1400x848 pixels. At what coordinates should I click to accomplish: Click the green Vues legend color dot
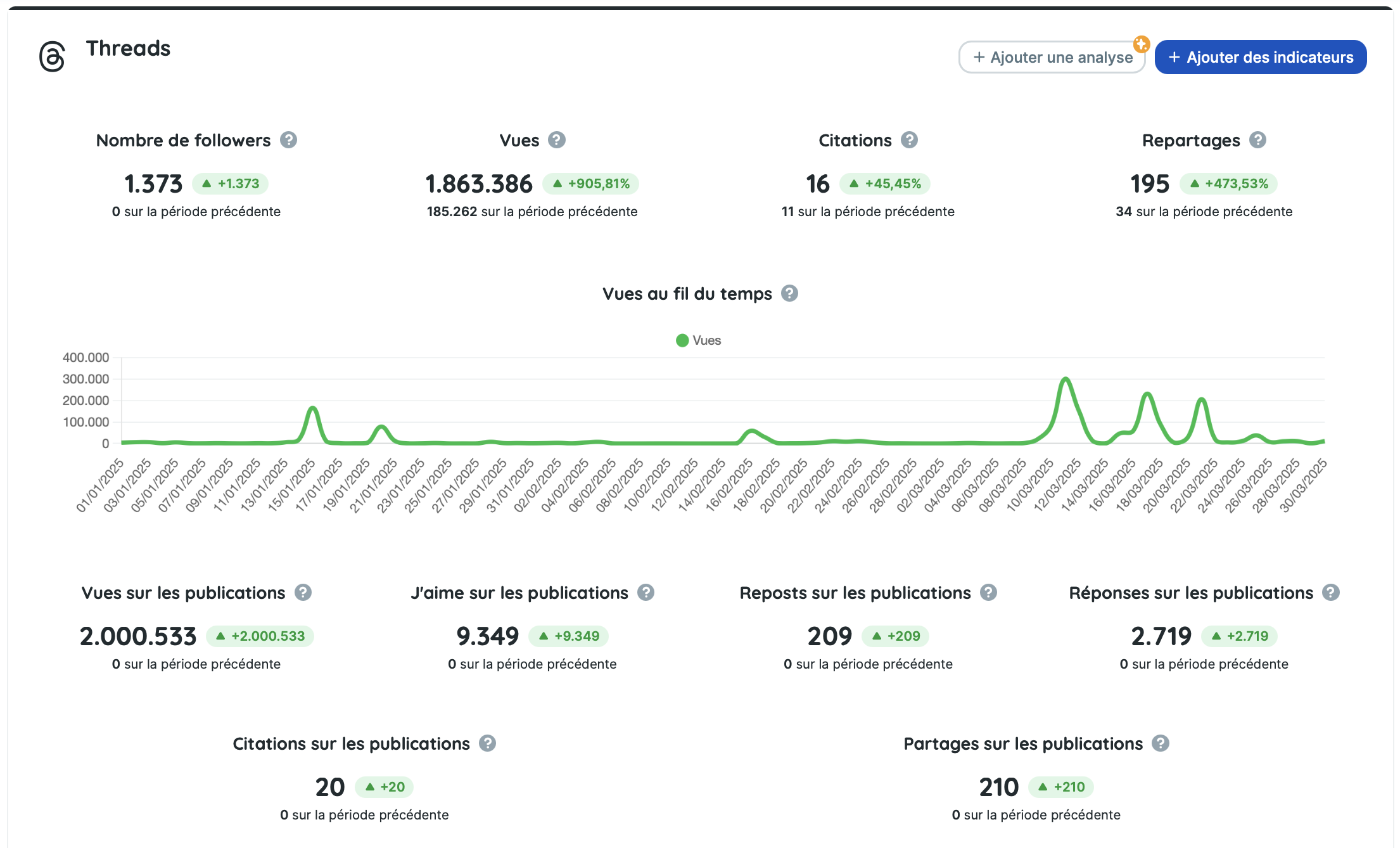[682, 340]
